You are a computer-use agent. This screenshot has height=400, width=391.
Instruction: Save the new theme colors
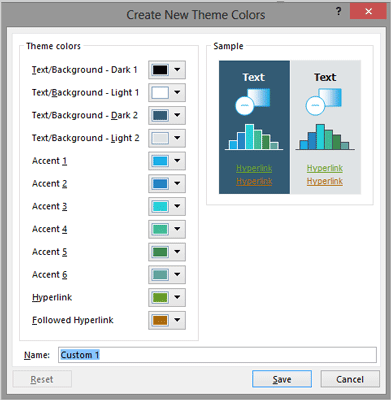click(x=282, y=379)
